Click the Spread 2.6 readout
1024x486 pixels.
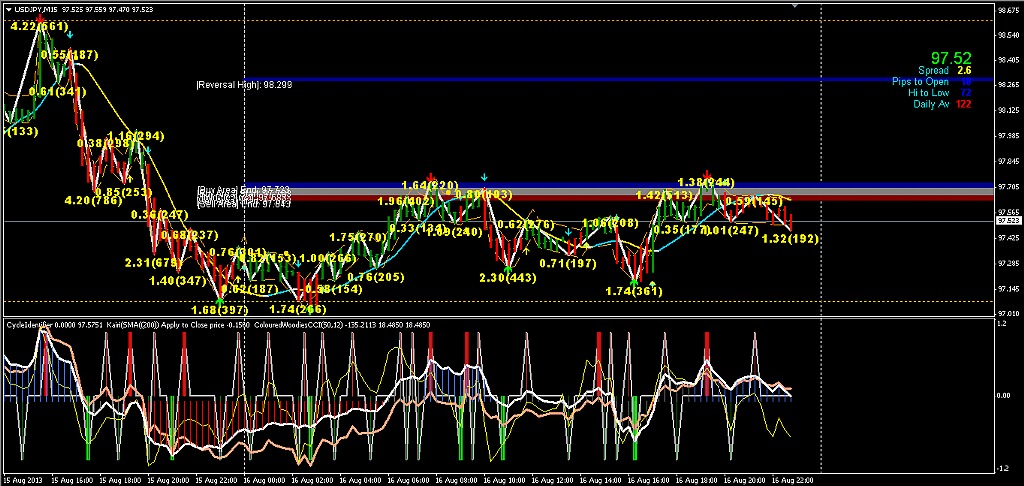944,71
